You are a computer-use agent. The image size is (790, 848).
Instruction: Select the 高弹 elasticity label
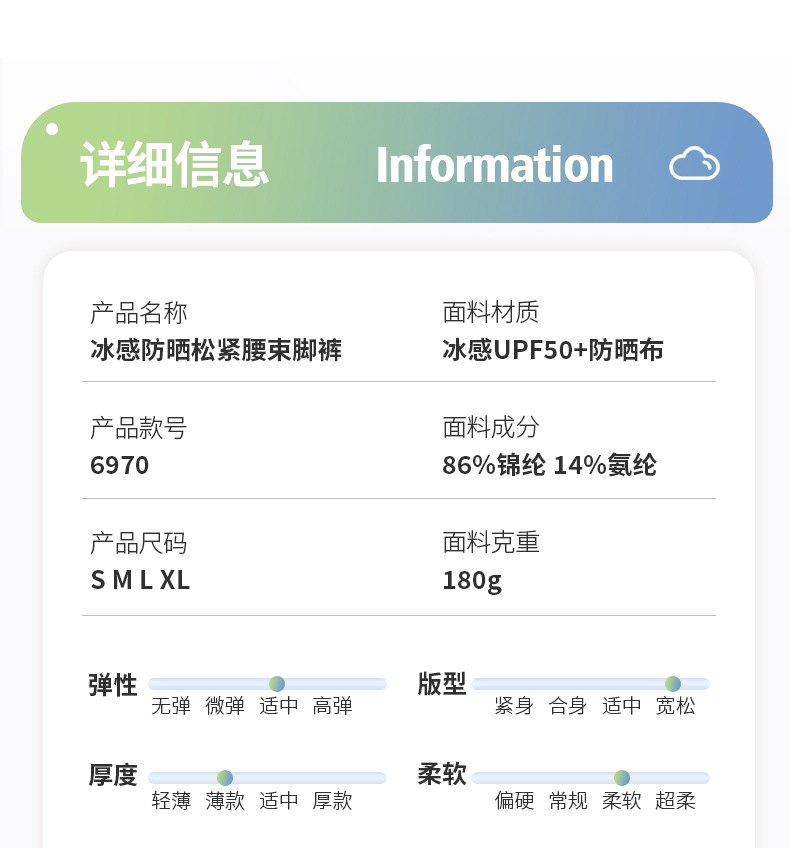pyautogui.click(x=333, y=707)
